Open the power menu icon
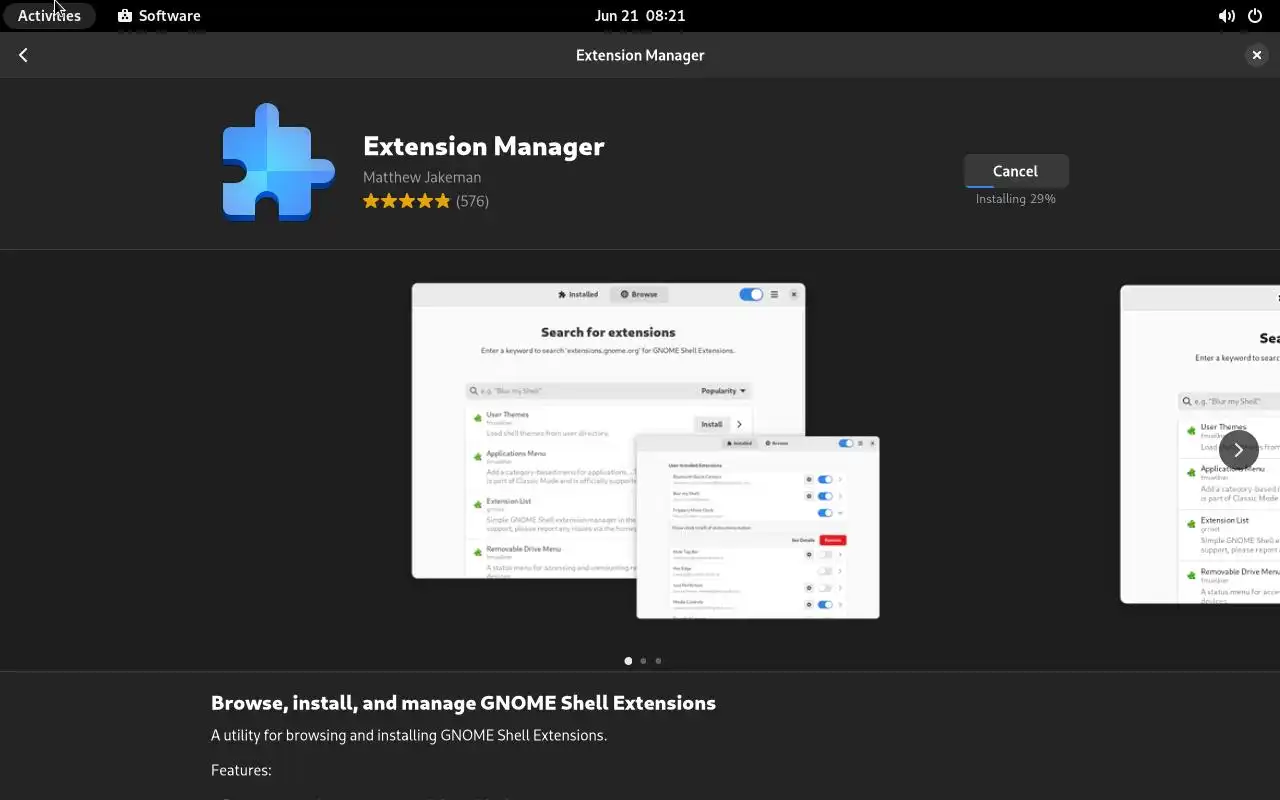 (1255, 16)
